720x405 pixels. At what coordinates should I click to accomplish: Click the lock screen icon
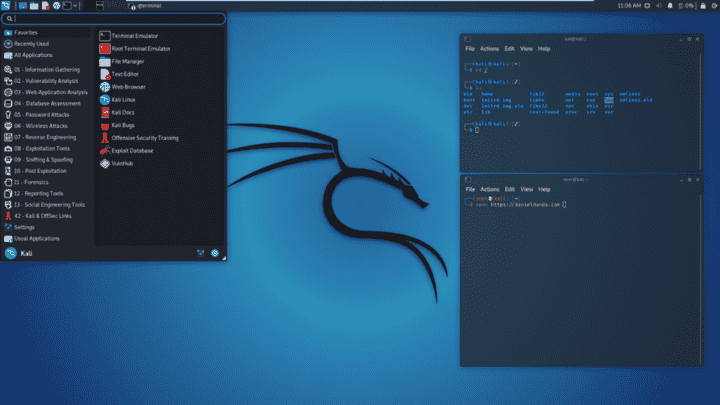click(x=703, y=6)
